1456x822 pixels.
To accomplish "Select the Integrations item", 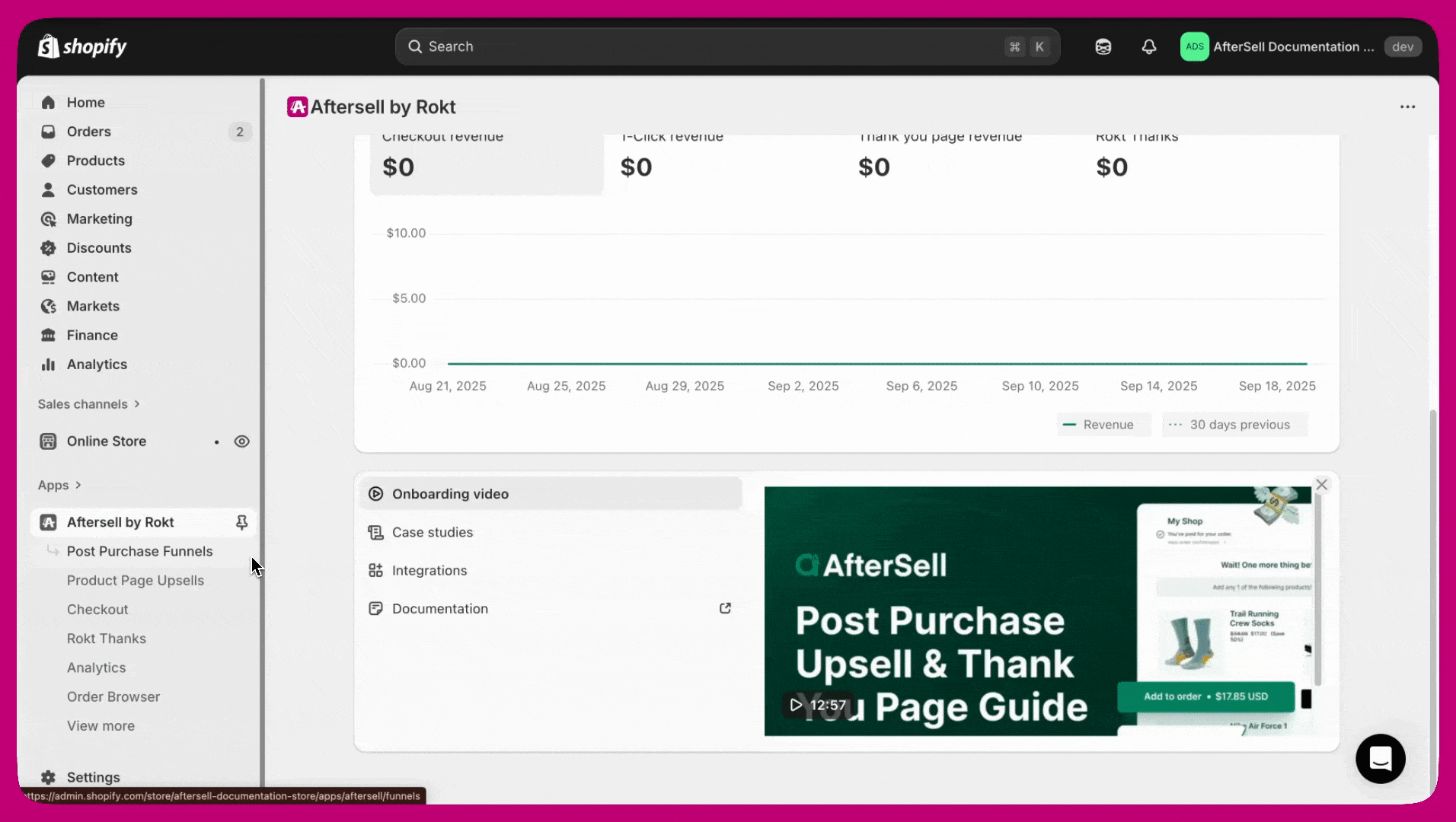I will pos(551,571).
